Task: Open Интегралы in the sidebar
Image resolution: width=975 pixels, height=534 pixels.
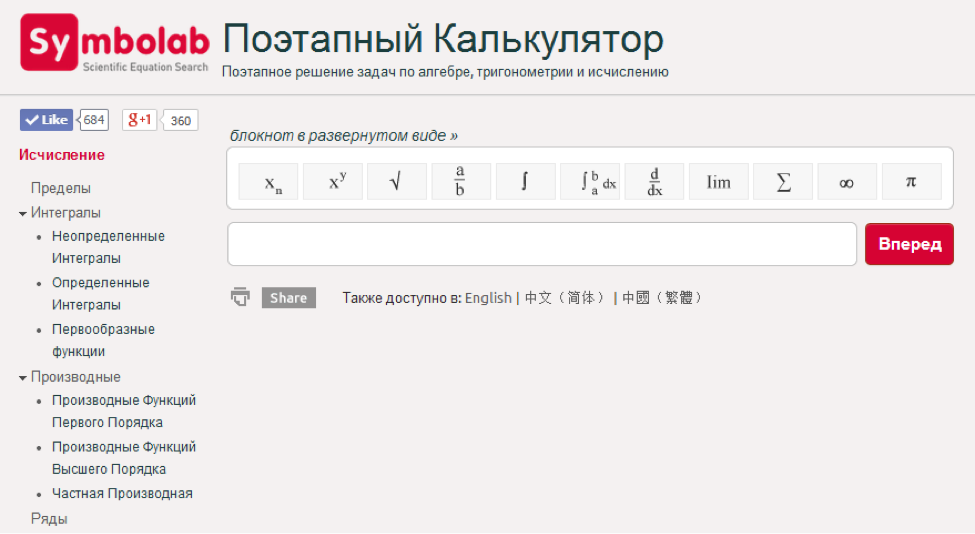Action: [66, 213]
